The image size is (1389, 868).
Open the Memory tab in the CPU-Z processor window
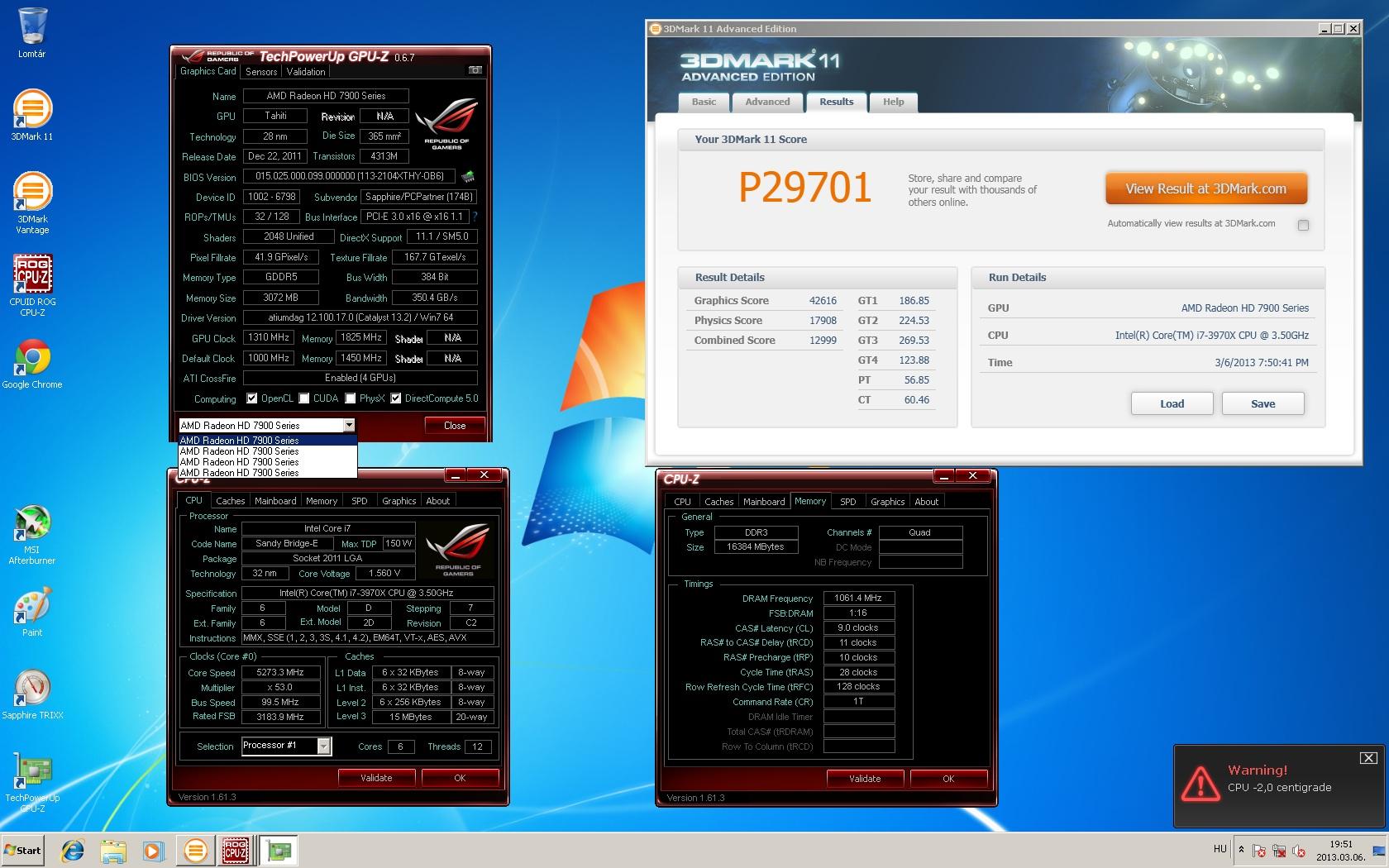[322, 501]
